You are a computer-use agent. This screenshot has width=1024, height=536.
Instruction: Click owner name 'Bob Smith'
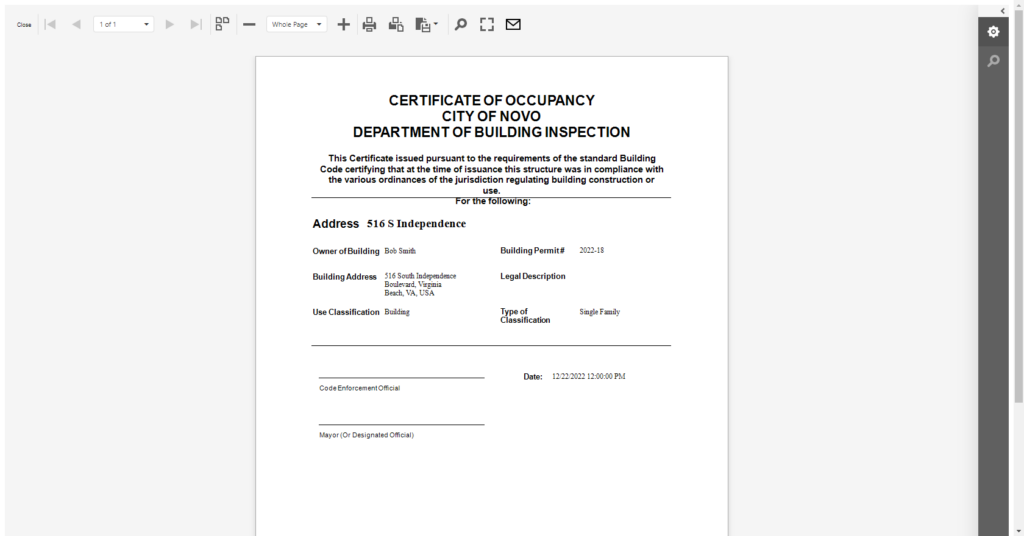[x=400, y=251]
